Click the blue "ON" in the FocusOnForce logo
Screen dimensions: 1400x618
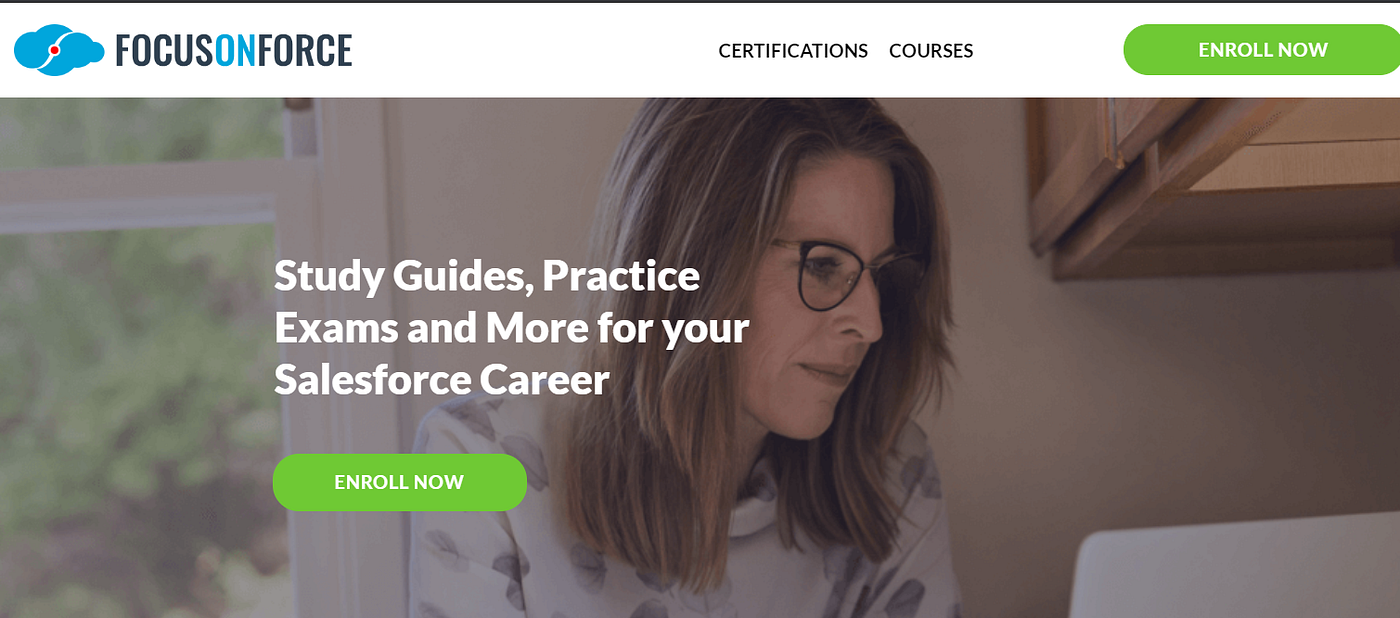pyautogui.click(x=236, y=50)
